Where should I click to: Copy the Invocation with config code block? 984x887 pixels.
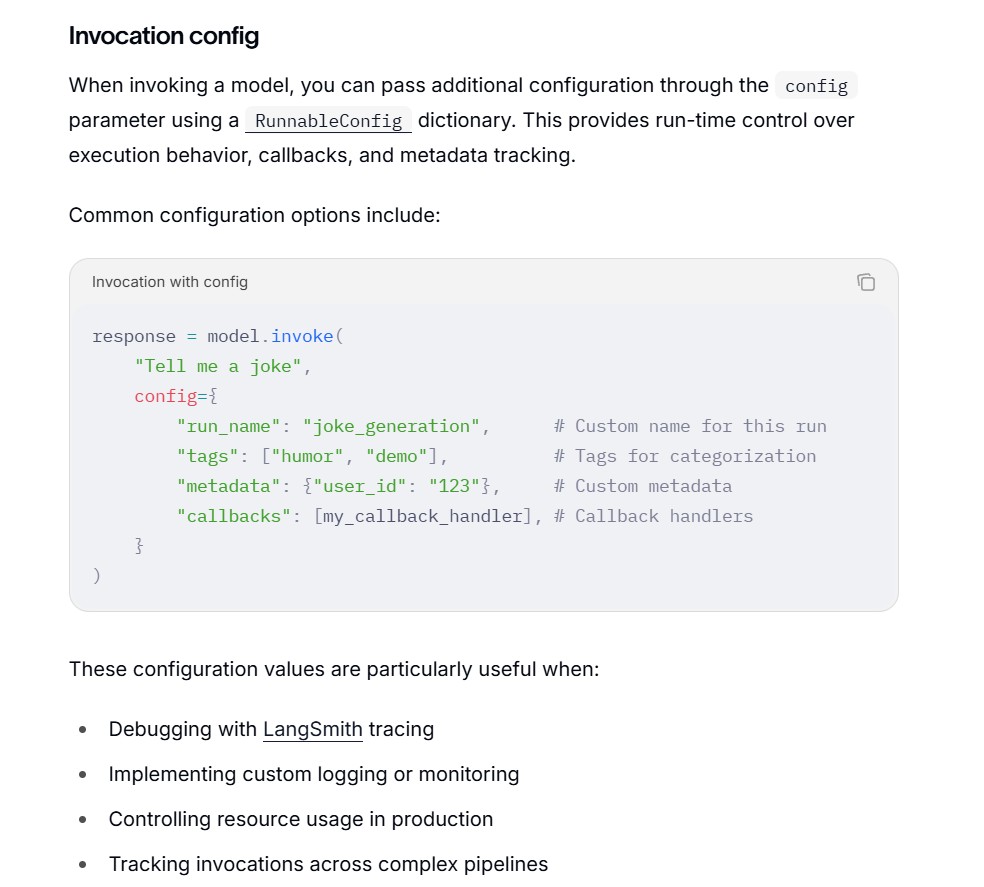(866, 282)
